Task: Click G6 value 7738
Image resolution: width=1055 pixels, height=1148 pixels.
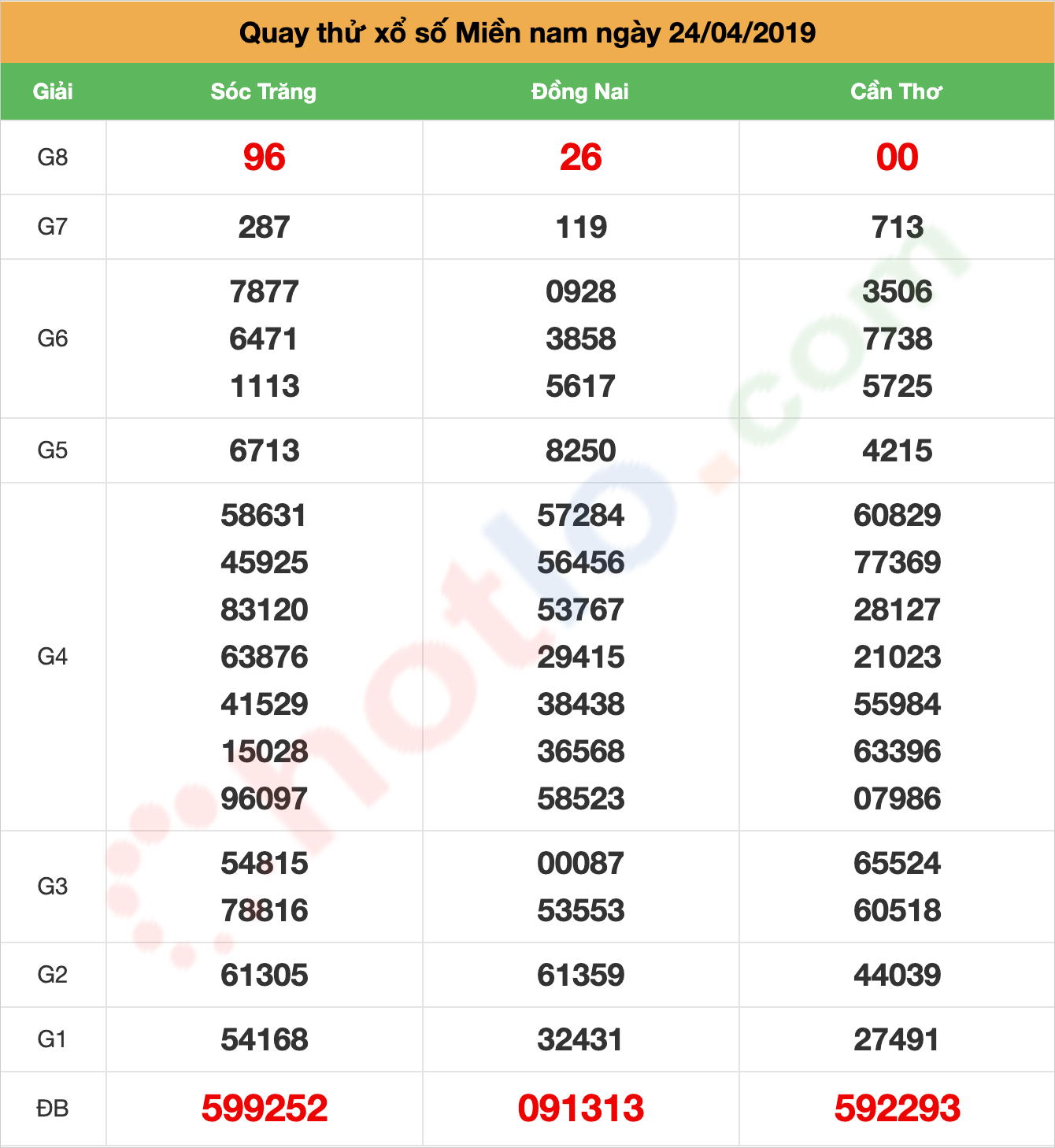Action: (898, 339)
